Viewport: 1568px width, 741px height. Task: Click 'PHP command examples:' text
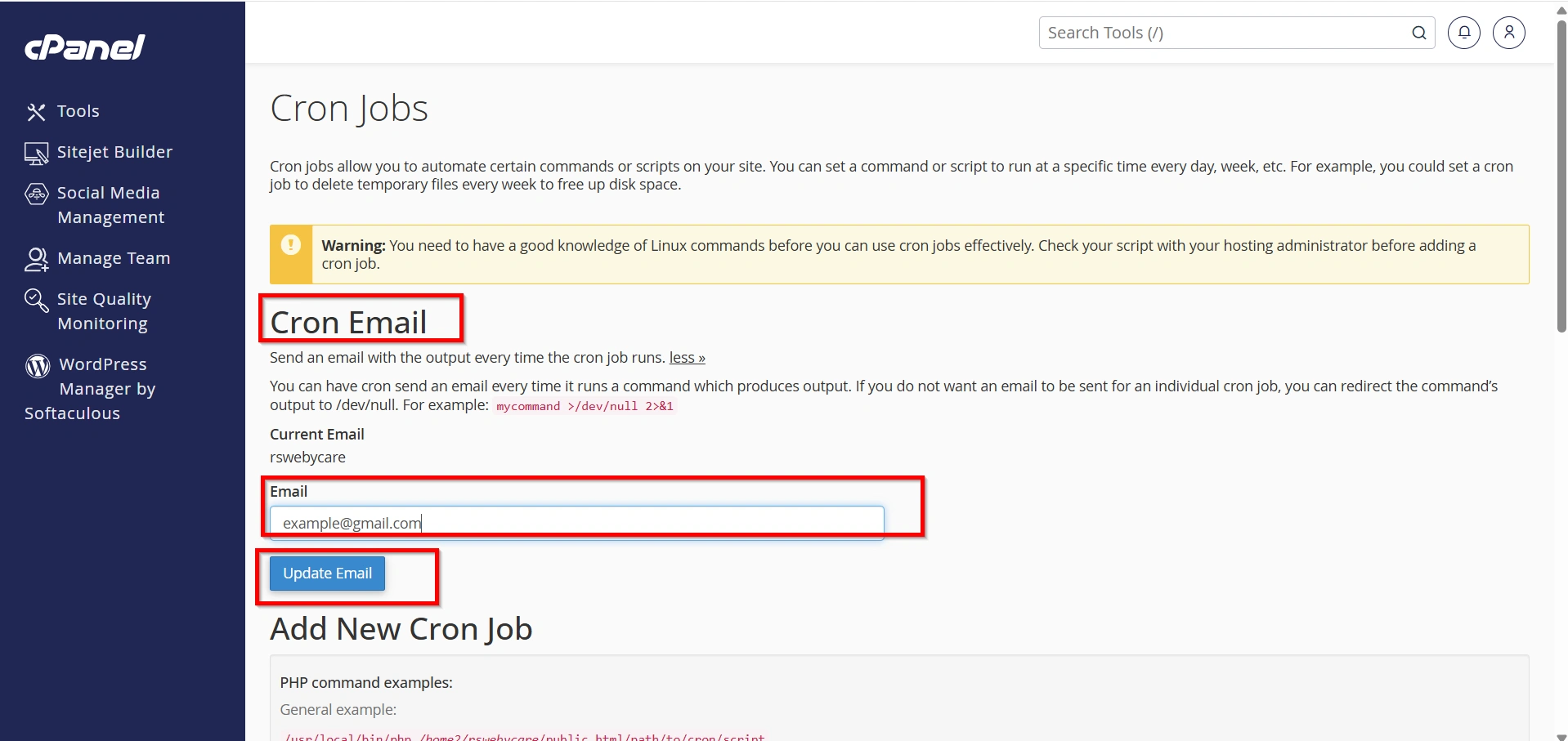click(366, 682)
